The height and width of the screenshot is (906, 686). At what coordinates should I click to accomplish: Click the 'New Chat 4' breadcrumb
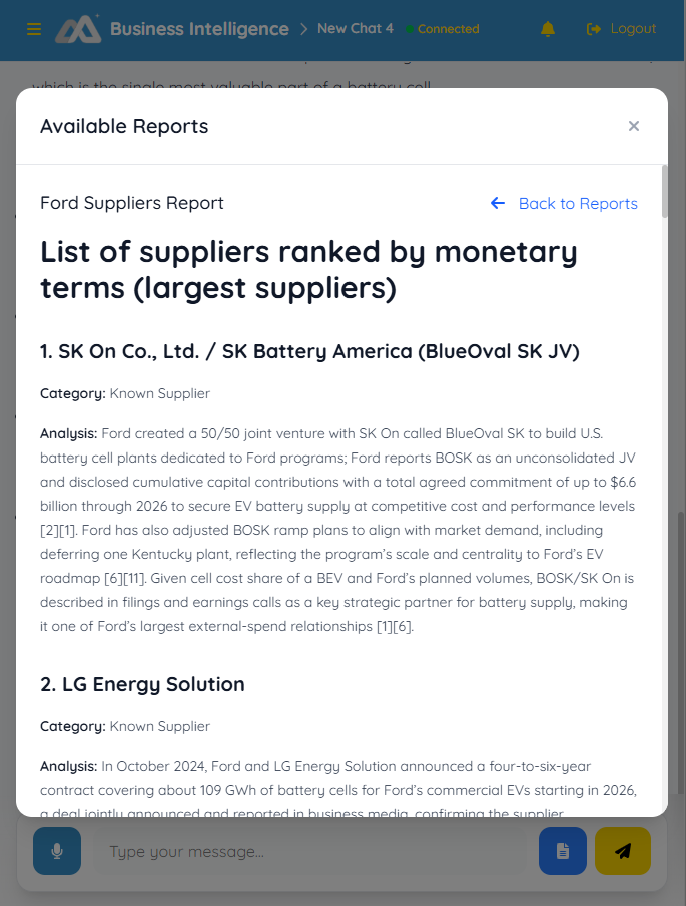[x=355, y=28]
